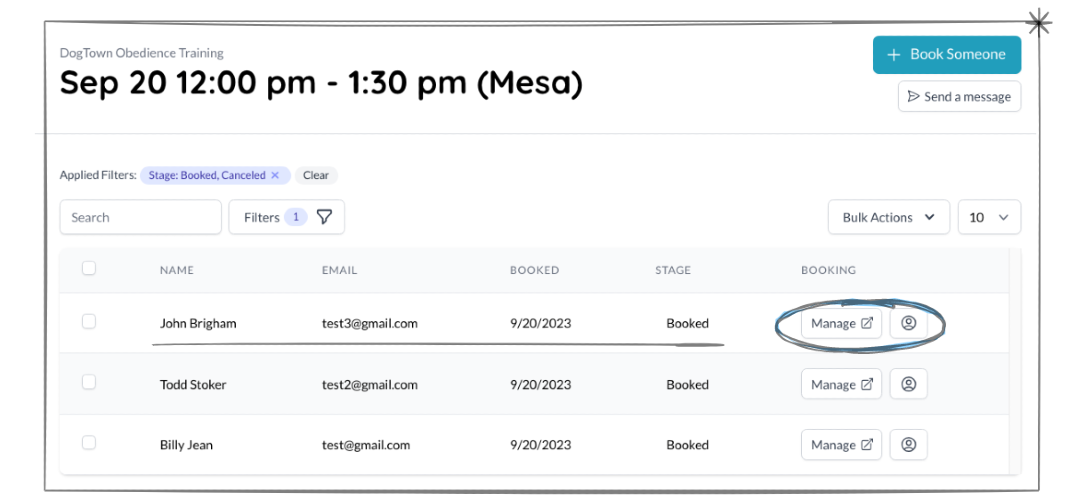
Task: Click the paper plane icon on Send a message
Action: coord(914,97)
